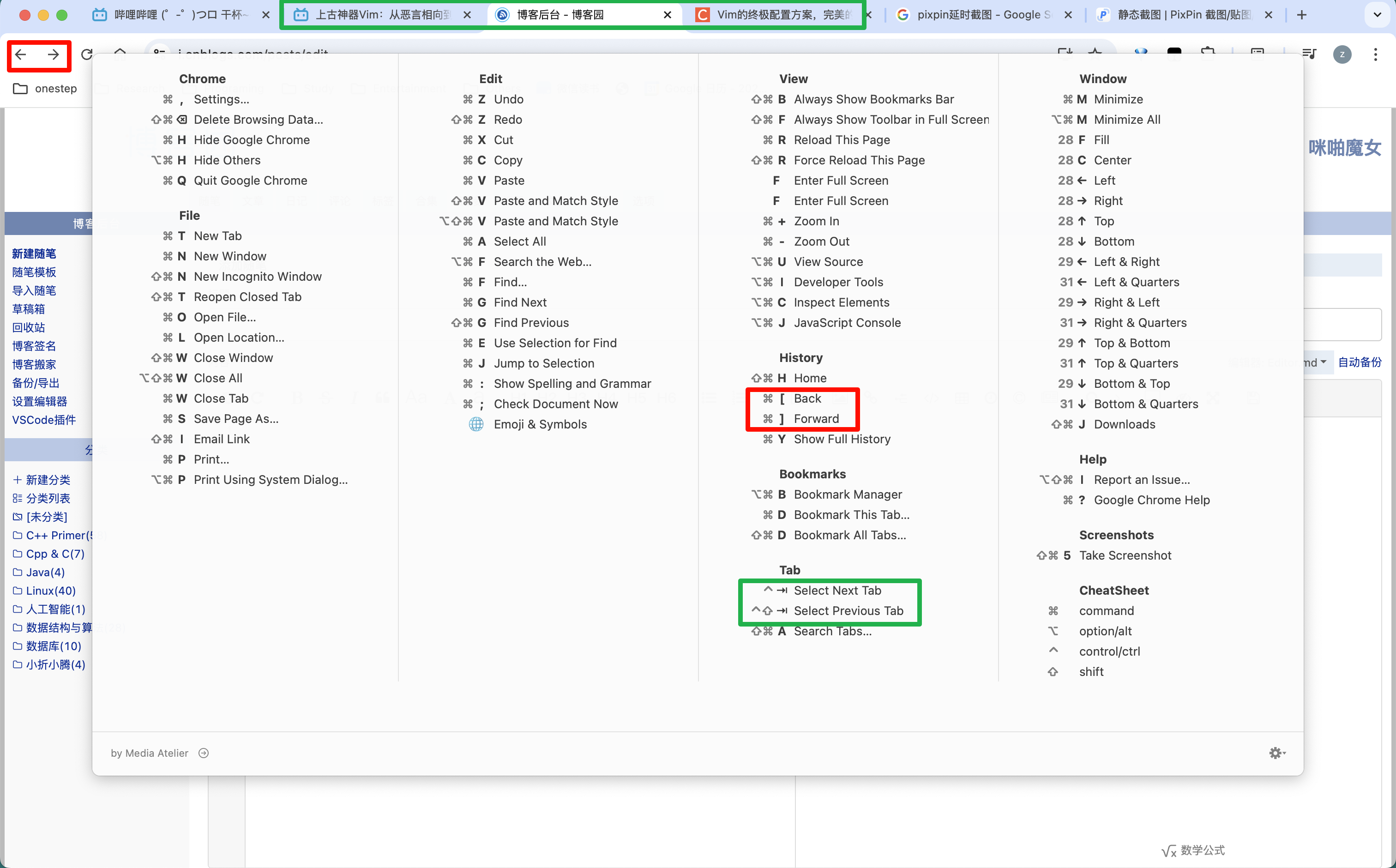Go forward using the browser forward arrow
The height and width of the screenshot is (868, 1396).
click(x=54, y=55)
